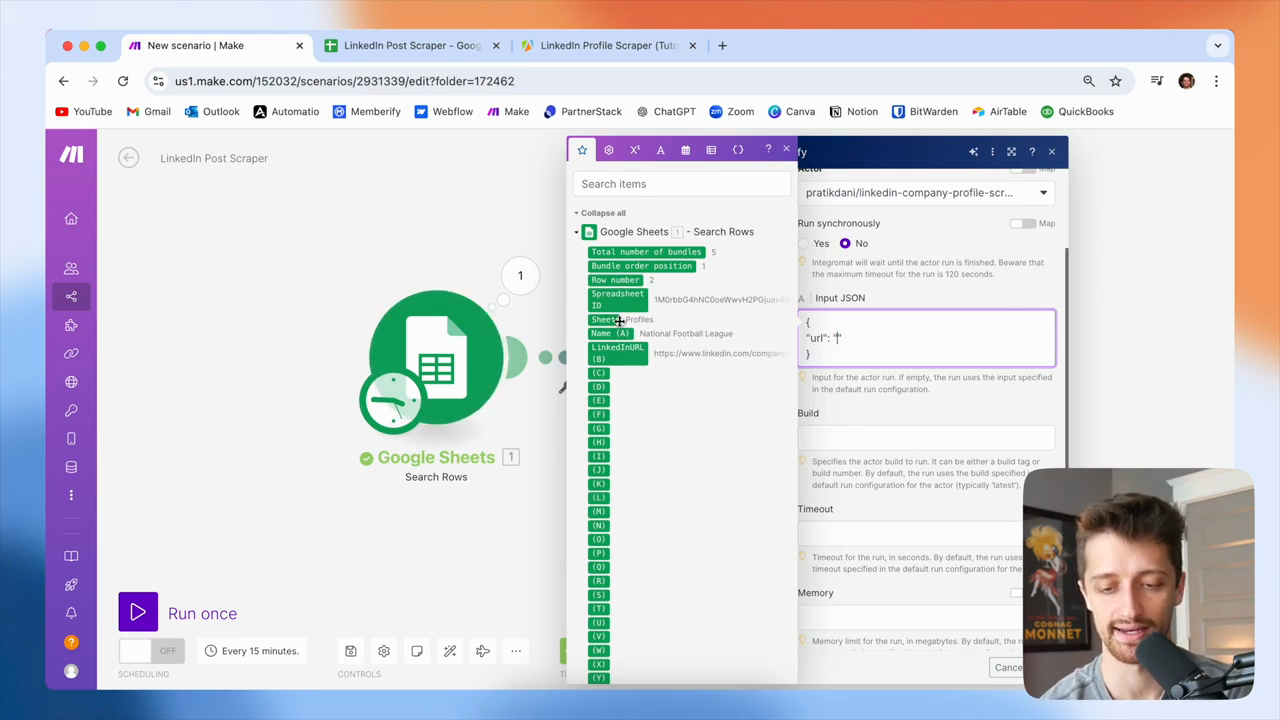
Task: Click the Explain flow airplane icon
Action: pos(483,651)
